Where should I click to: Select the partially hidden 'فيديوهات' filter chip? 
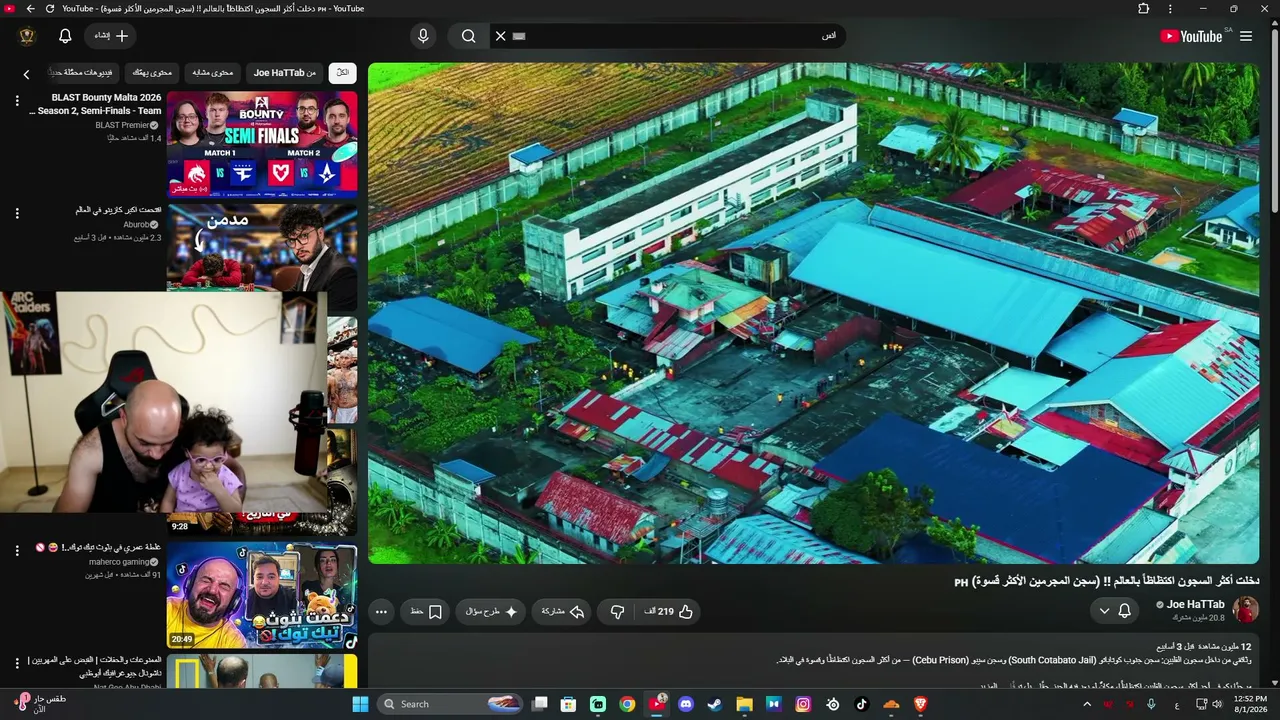click(85, 73)
